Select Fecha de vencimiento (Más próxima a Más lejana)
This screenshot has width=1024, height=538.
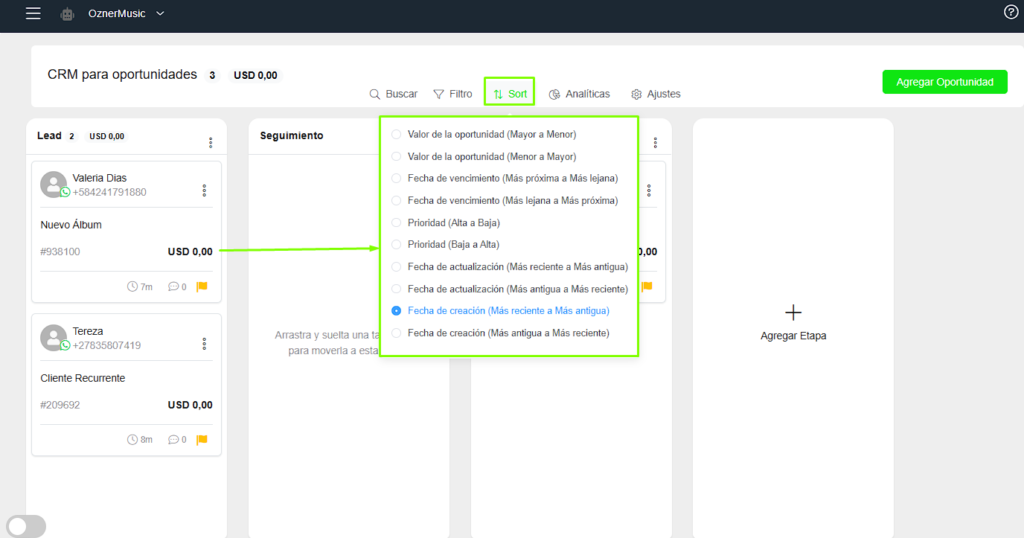point(504,178)
